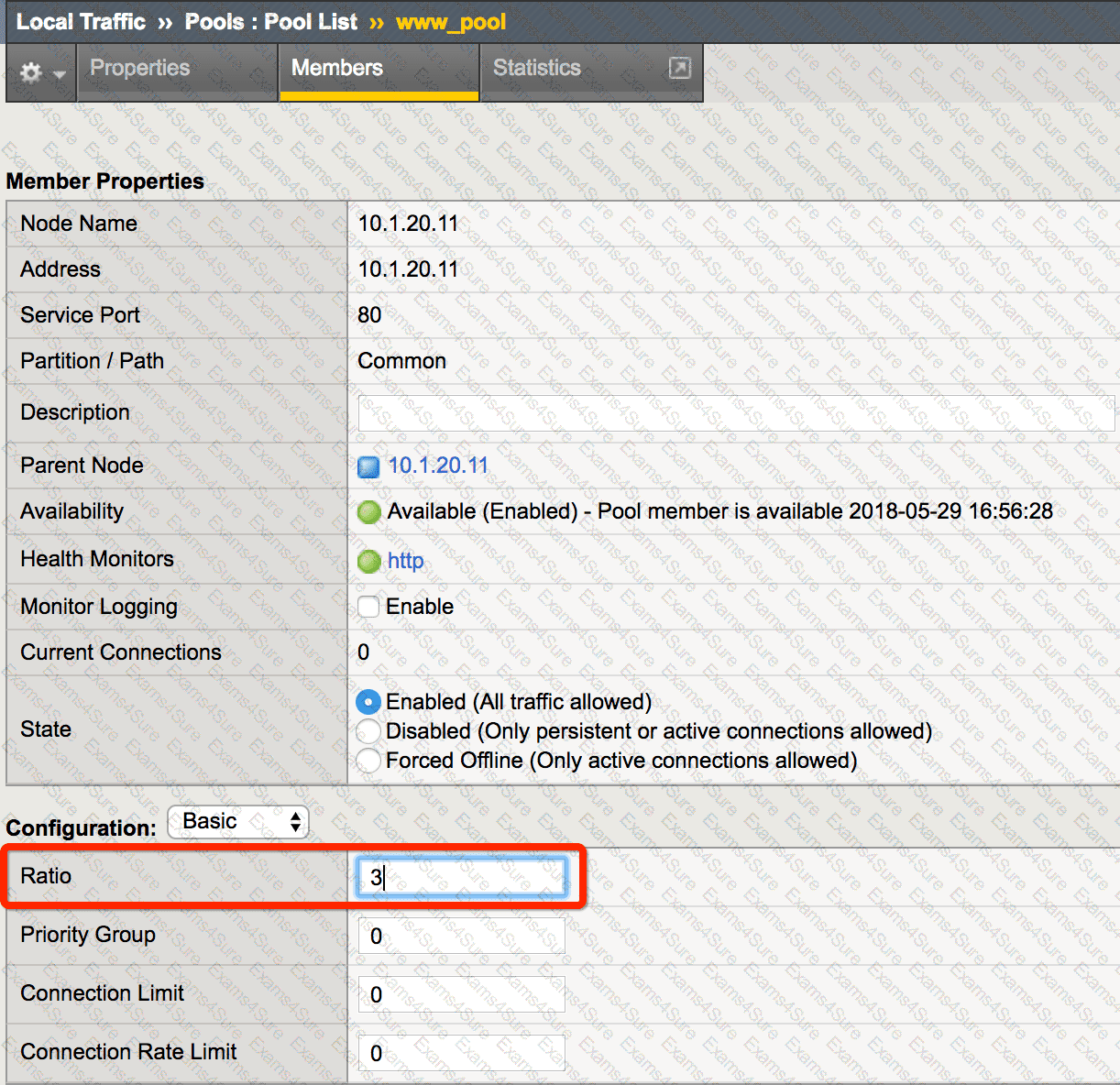Viewport: 1120px width, 1085px height.
Task: Select the Members tab
Action: 336,68
